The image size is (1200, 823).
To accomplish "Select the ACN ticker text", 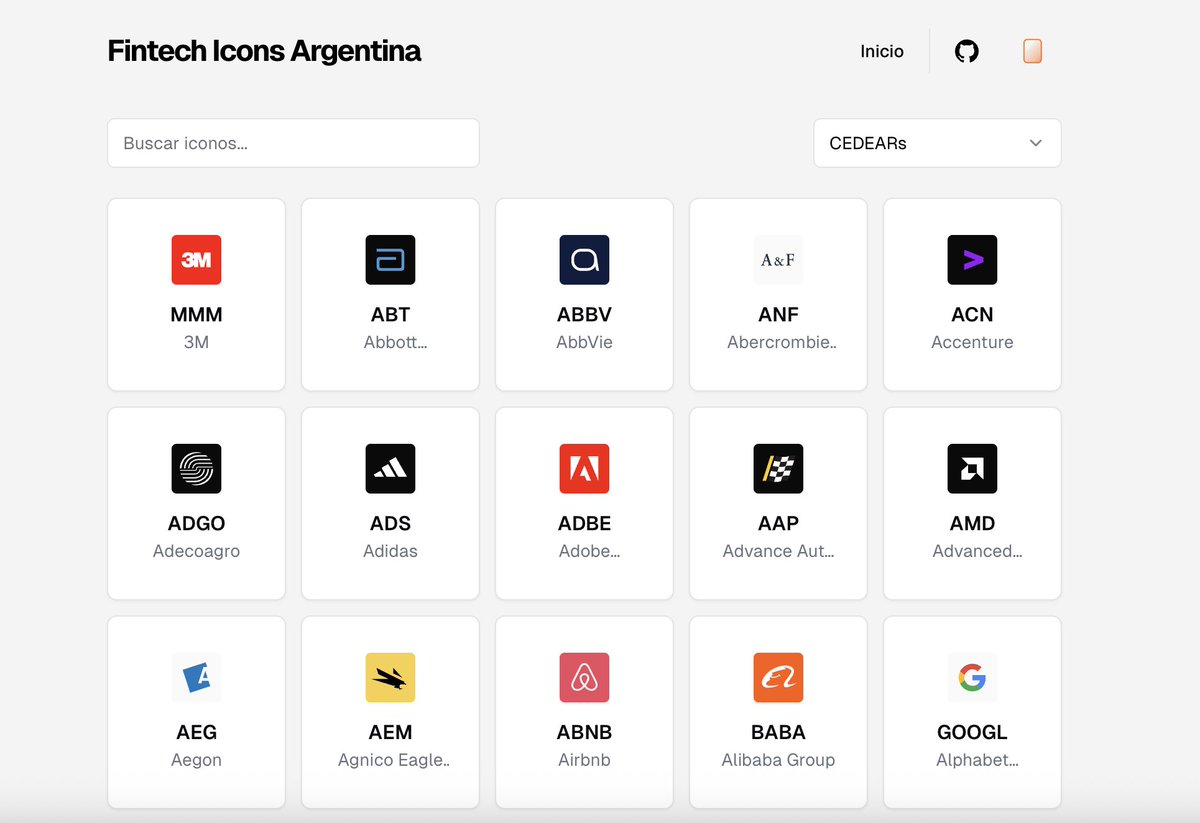I will coord(972,315).
